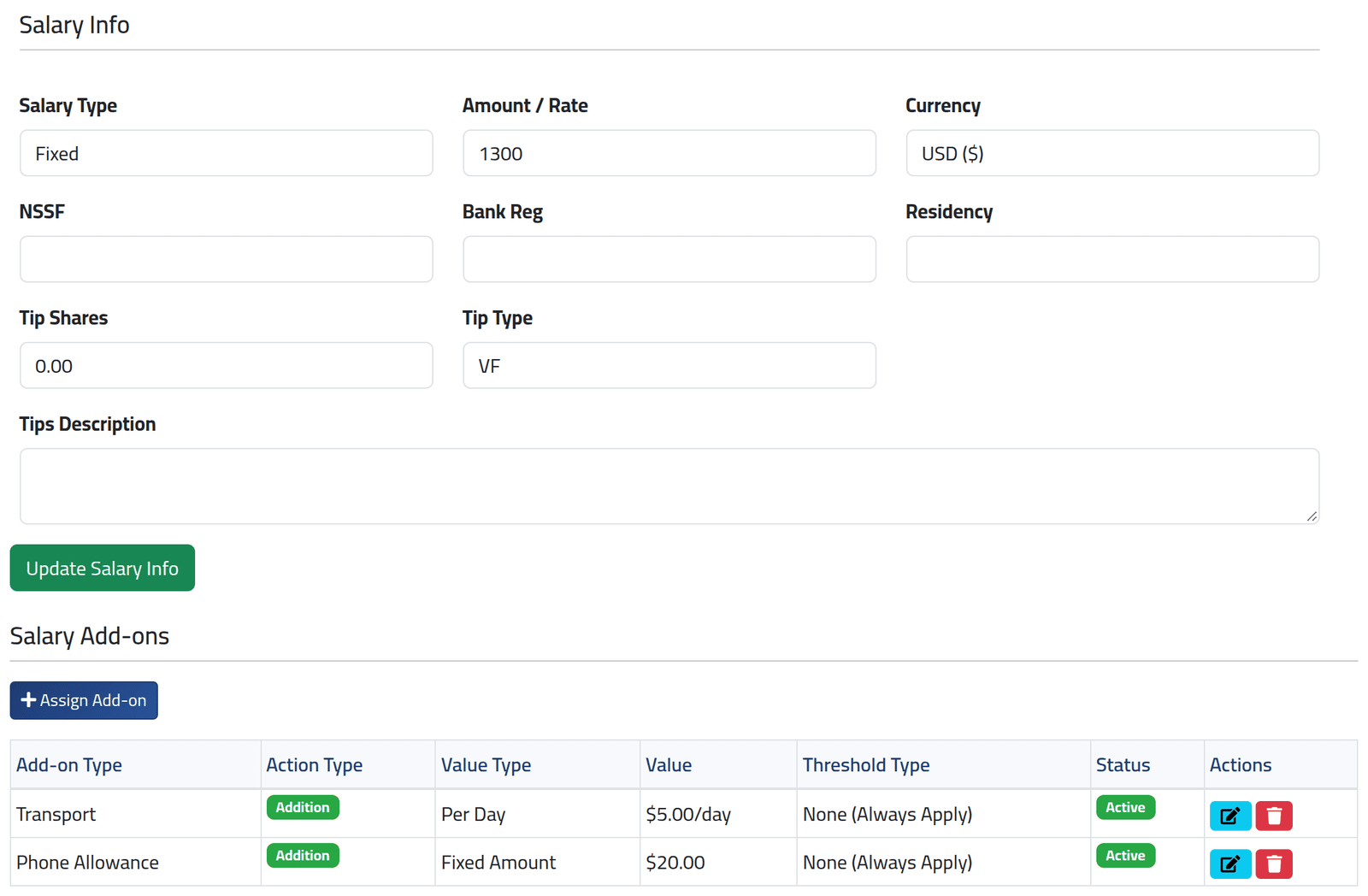The height and width of the screenshot is (896, 1368).
Task: Open the Tip Type field showing VF
Action: coord(669,365)
